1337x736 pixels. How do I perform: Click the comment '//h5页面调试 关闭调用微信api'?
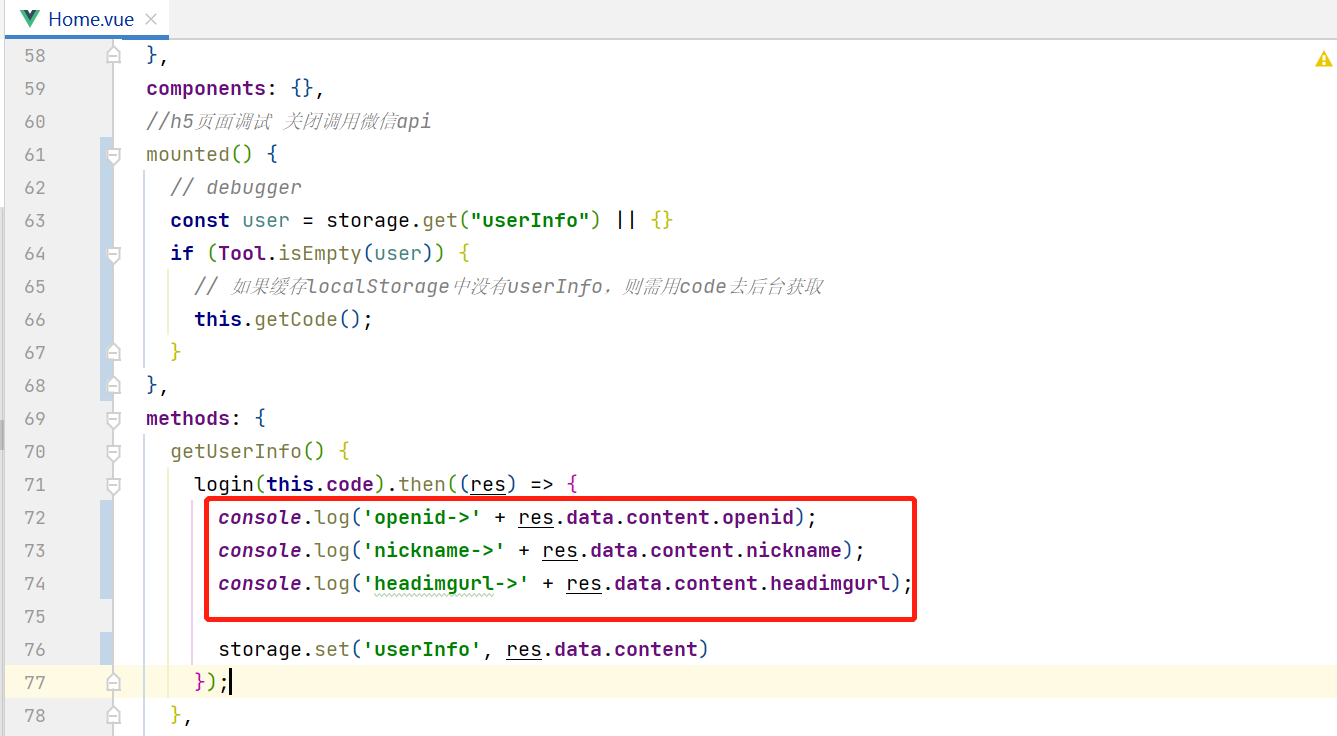pyautogui.click(x=288, y=122)
